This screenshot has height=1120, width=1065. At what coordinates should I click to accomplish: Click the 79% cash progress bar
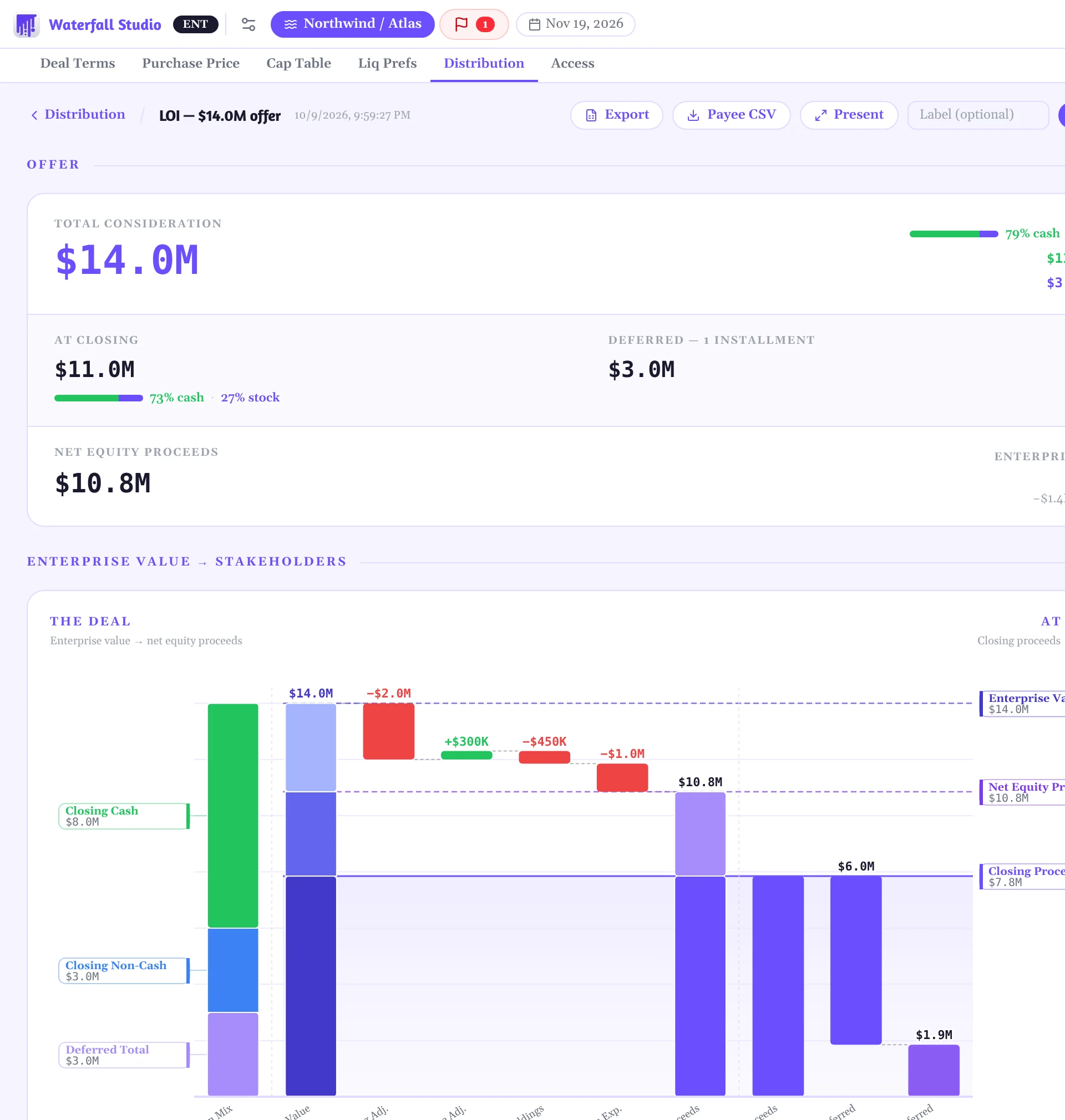[x=954, y=234]
